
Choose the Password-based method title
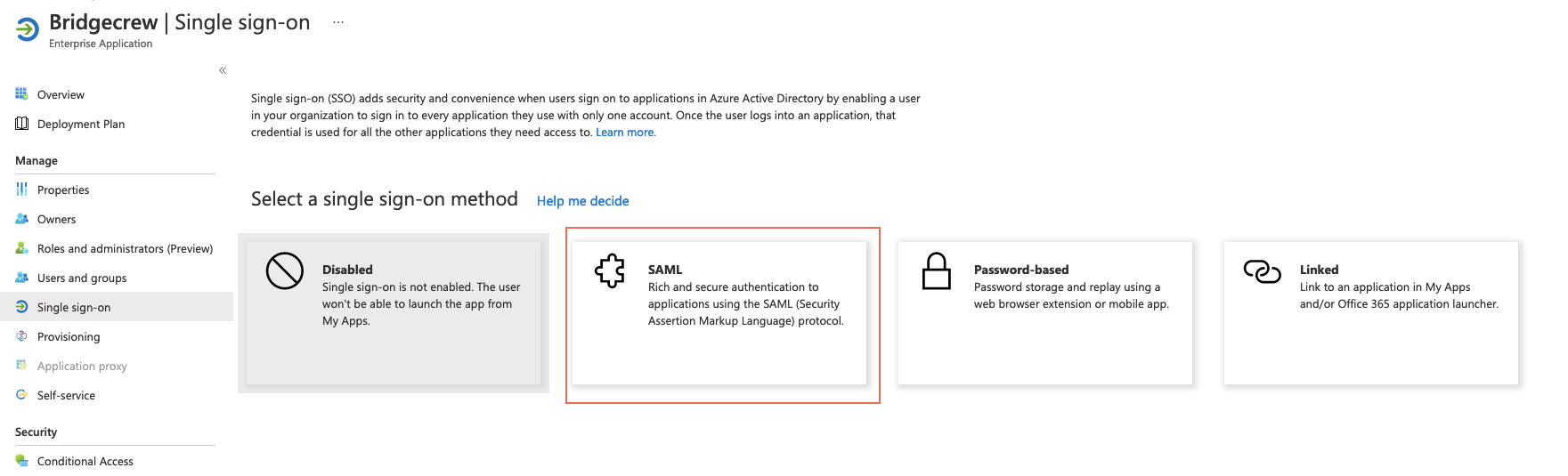[1021, 270]
